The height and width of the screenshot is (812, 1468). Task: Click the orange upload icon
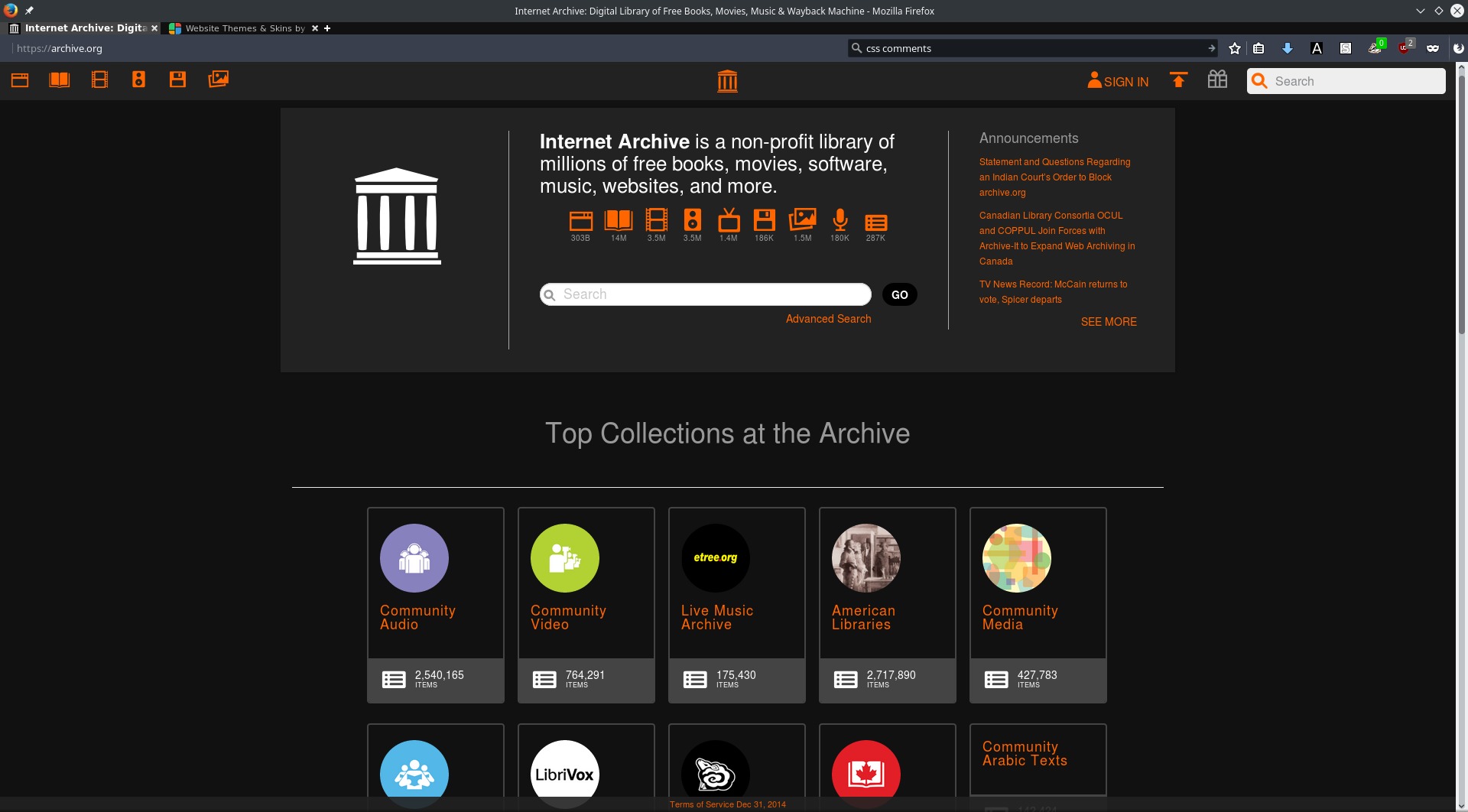[1178, 80]
